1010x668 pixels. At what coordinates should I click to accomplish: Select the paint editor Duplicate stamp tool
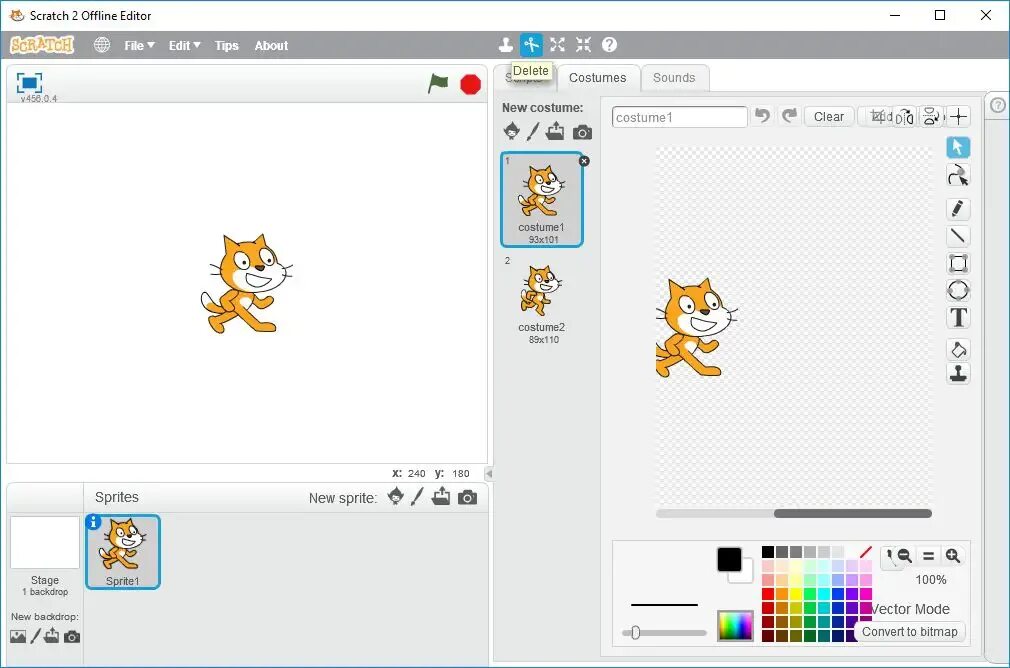coord(958,374)
